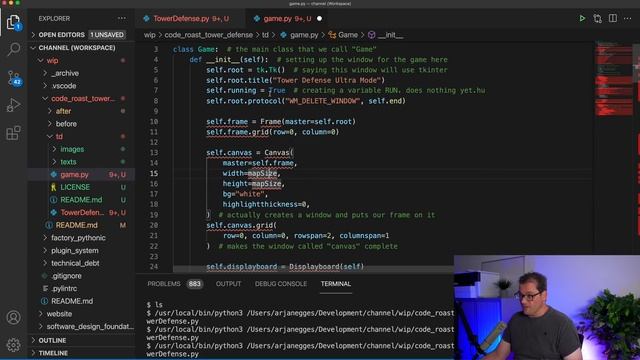Open the LICENSE file
The image size is (640, 360).
(81, 187)
